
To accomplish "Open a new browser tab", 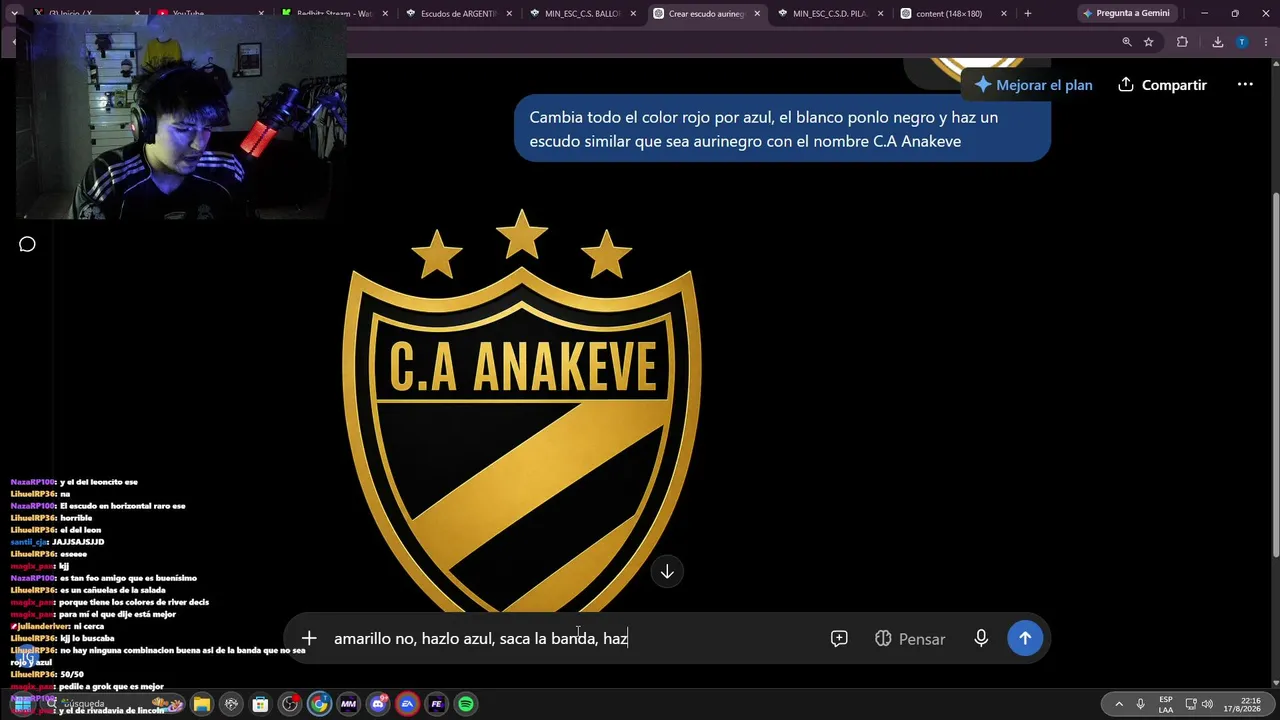I will pos(1027,14).
